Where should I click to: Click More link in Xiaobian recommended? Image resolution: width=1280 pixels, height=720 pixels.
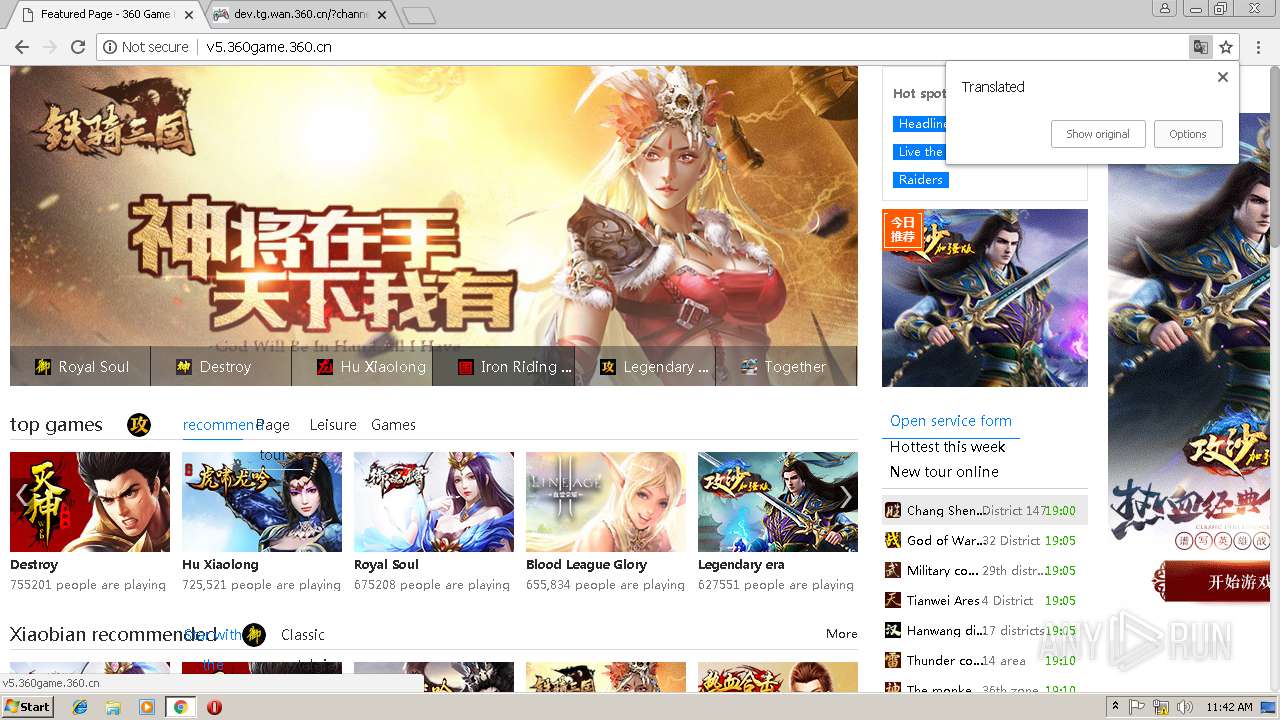pos(842,634)
